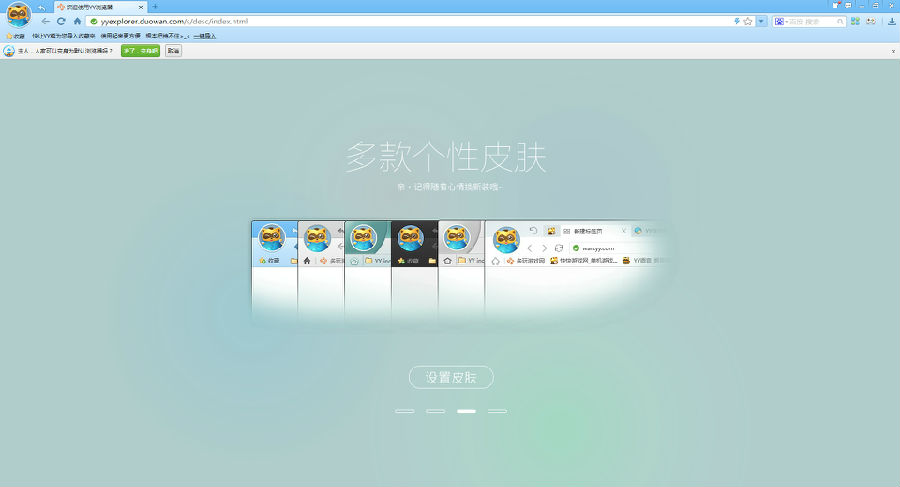This screenshot has height=487, width=900.
Task: Go to home page via house icon
Action: (77, 21)
